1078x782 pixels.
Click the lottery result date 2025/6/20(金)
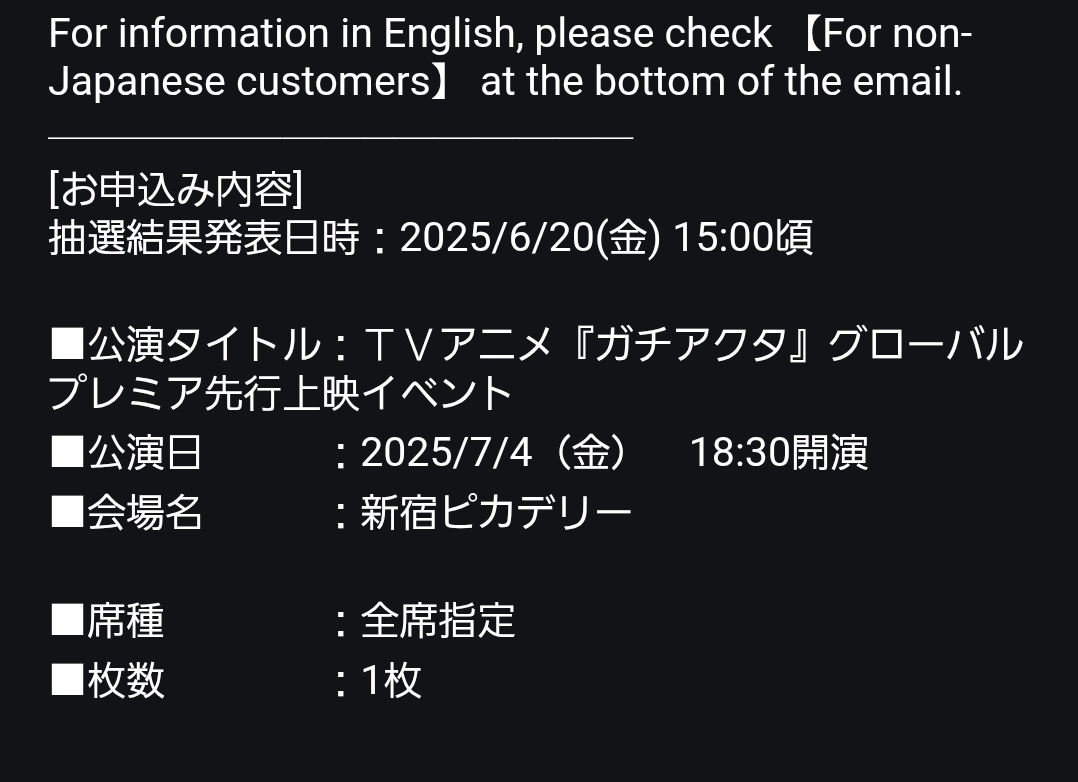(530, 238)
